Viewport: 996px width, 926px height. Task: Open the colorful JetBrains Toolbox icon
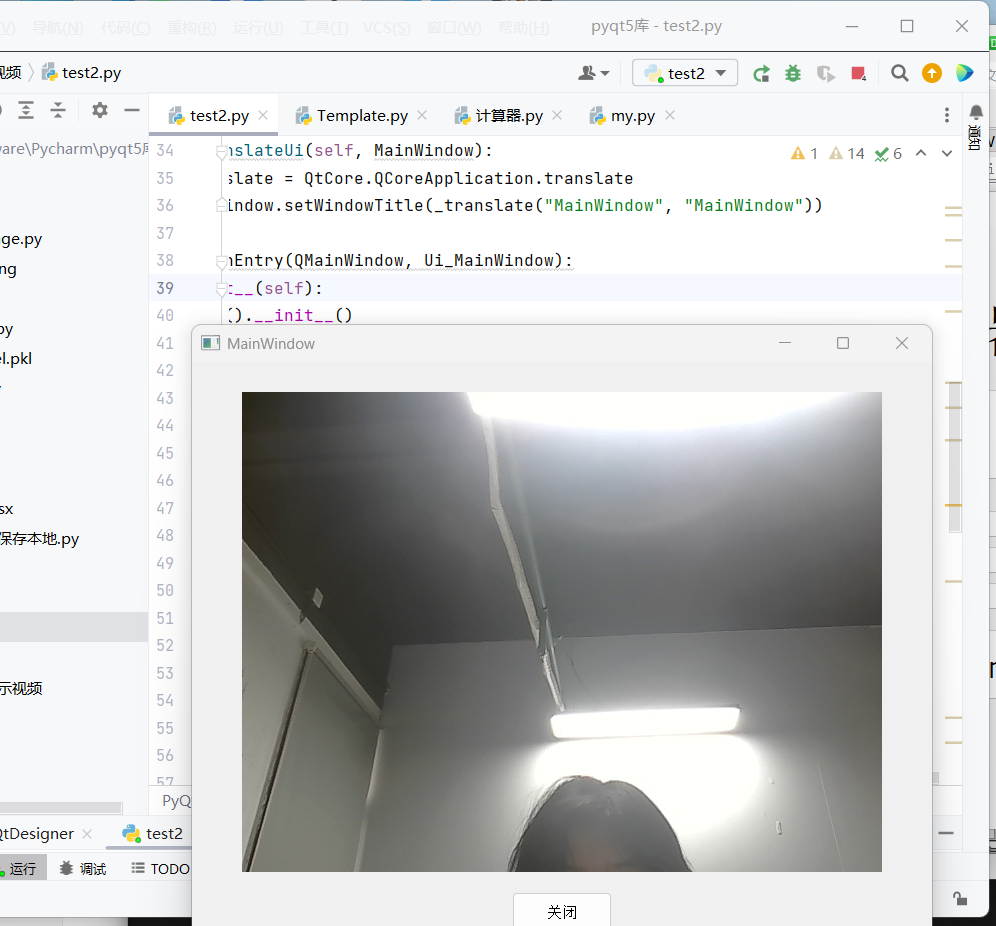pos(964,73)
